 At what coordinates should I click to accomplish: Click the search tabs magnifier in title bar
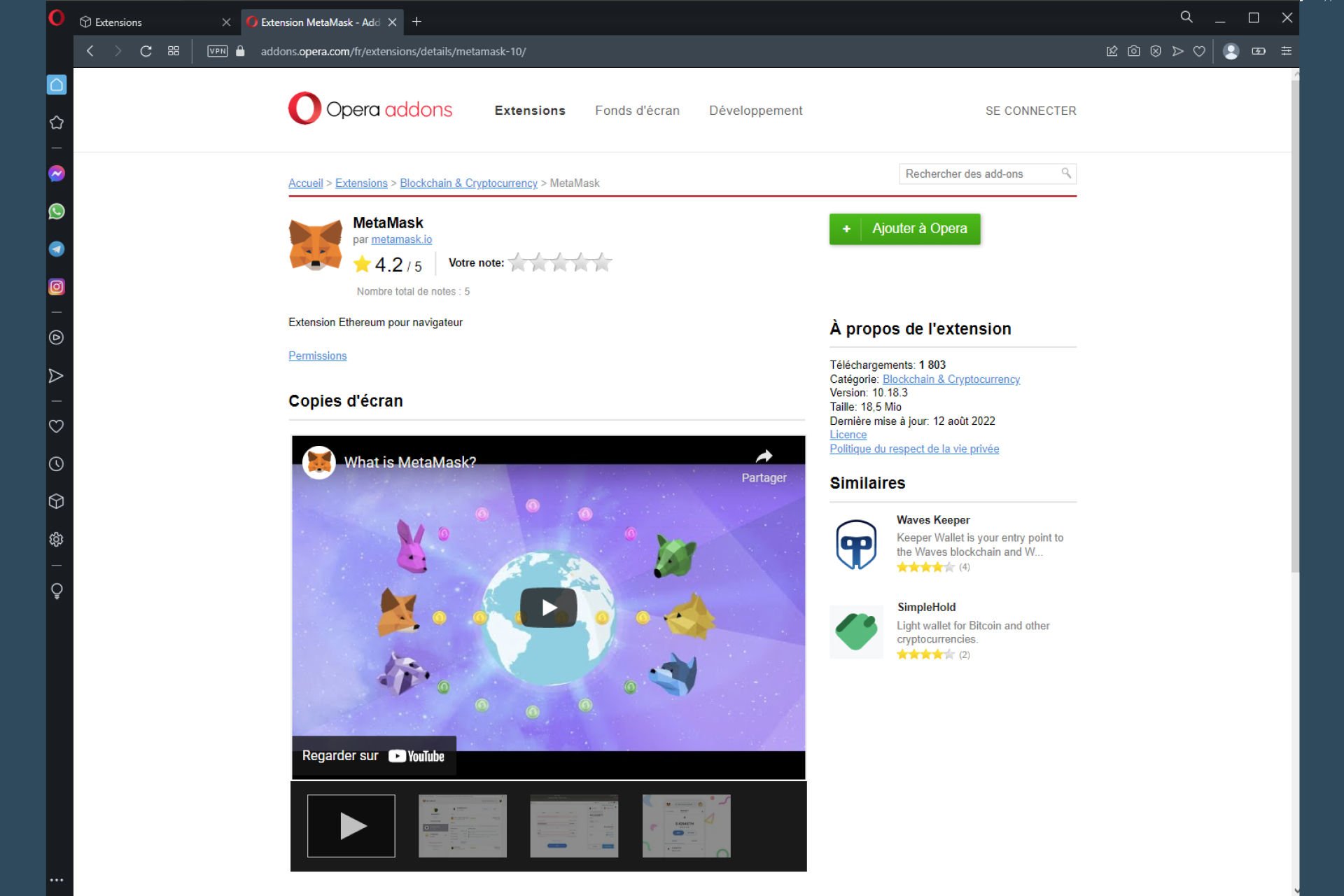pyautogui.click(x=1186, y=17)
